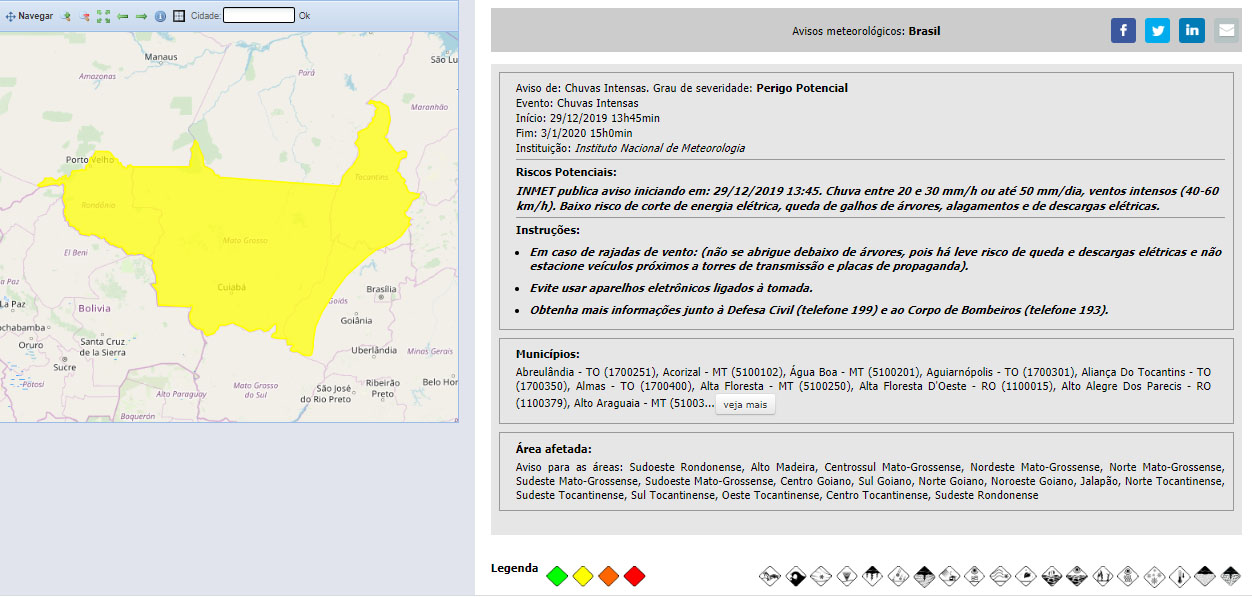Image resolution: width=1252 pixels, height=597 pixels.
Task: Share the warning on Facebook
Action: (1123, 31)
